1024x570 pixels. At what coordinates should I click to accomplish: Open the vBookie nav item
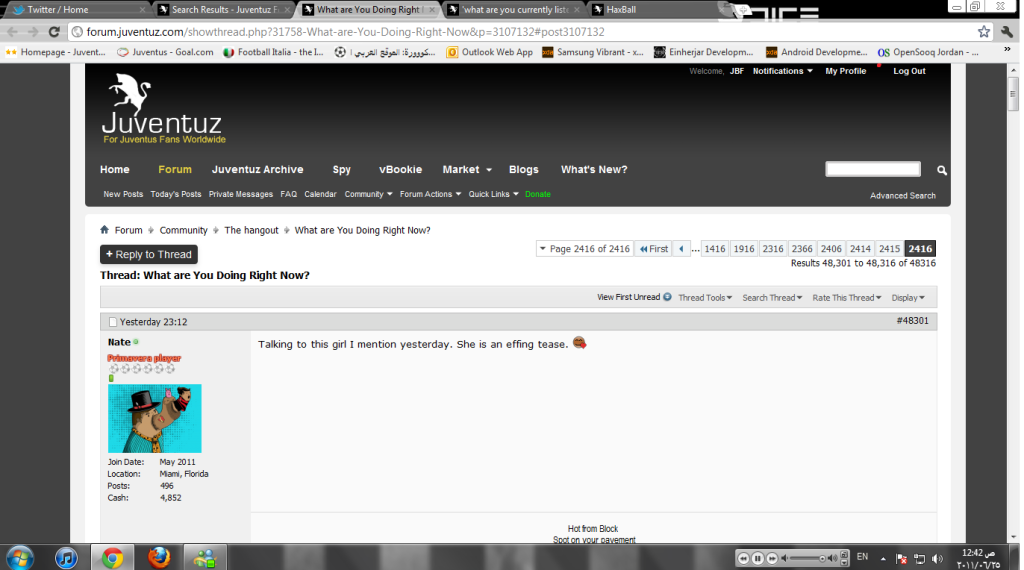click(400, 169)
